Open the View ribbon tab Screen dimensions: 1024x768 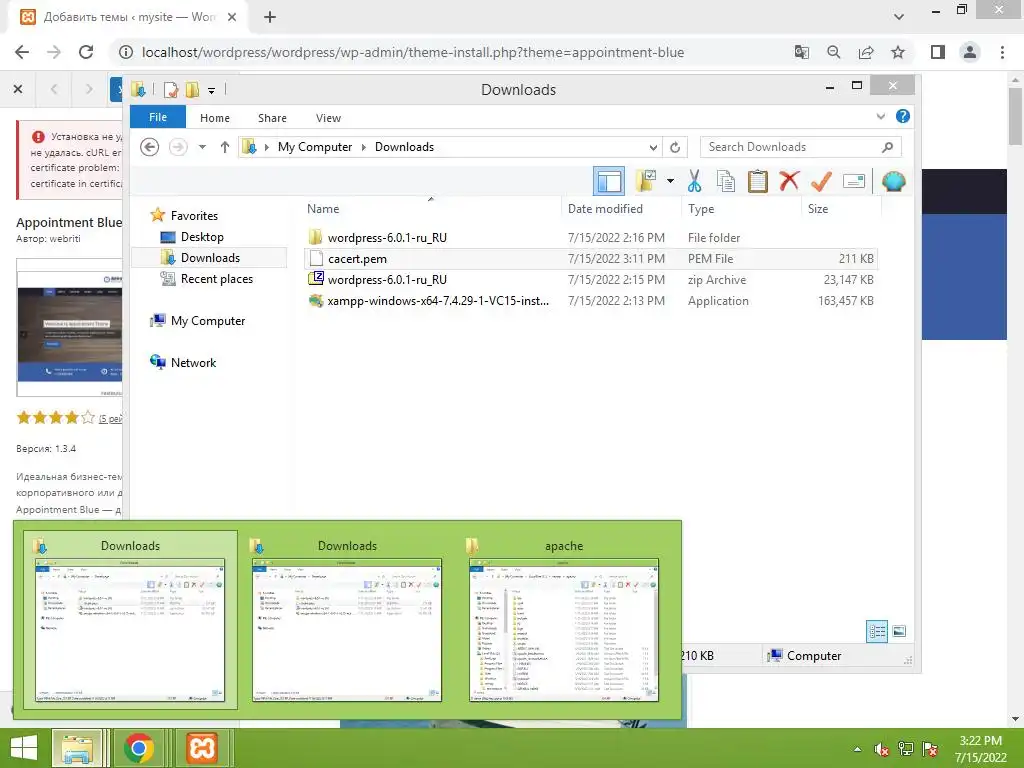pos(328,118)
